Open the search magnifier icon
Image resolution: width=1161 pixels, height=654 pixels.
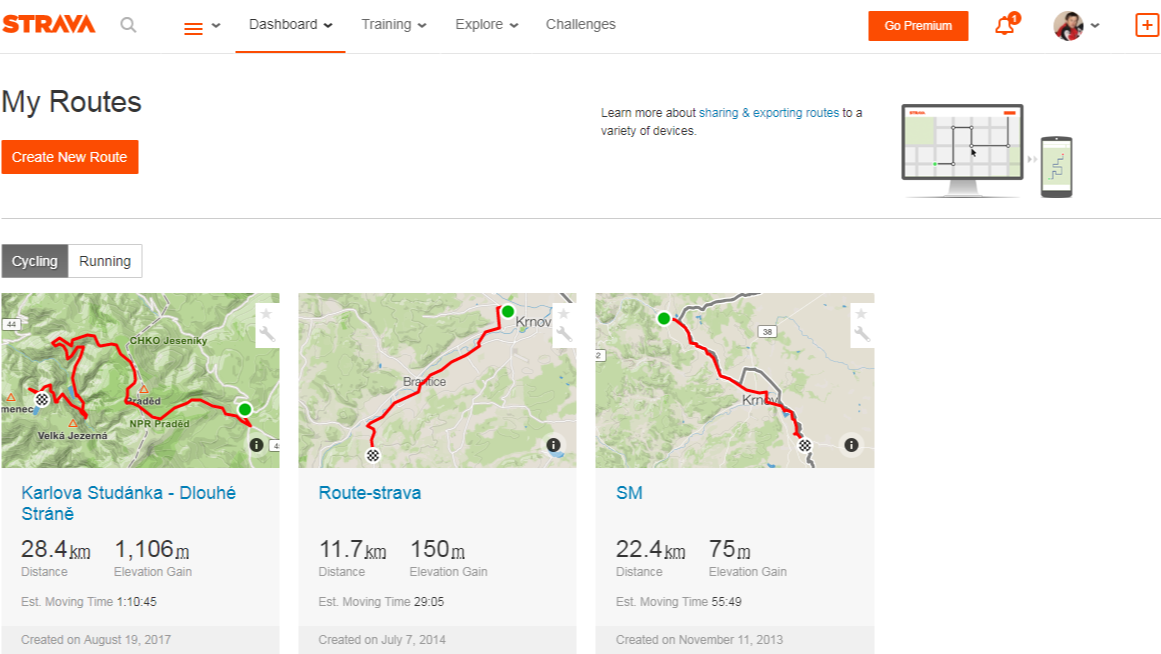128,25
